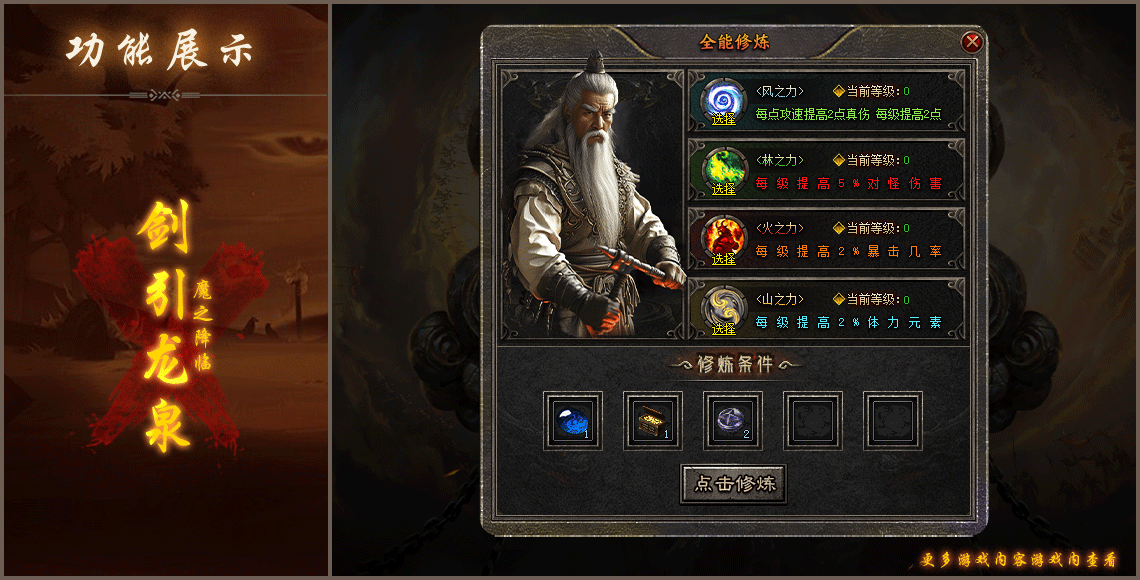Click the treasure chest material slot
This screenshot has height=580, width=1140.
pyautogui.click(x=653, y=421)
